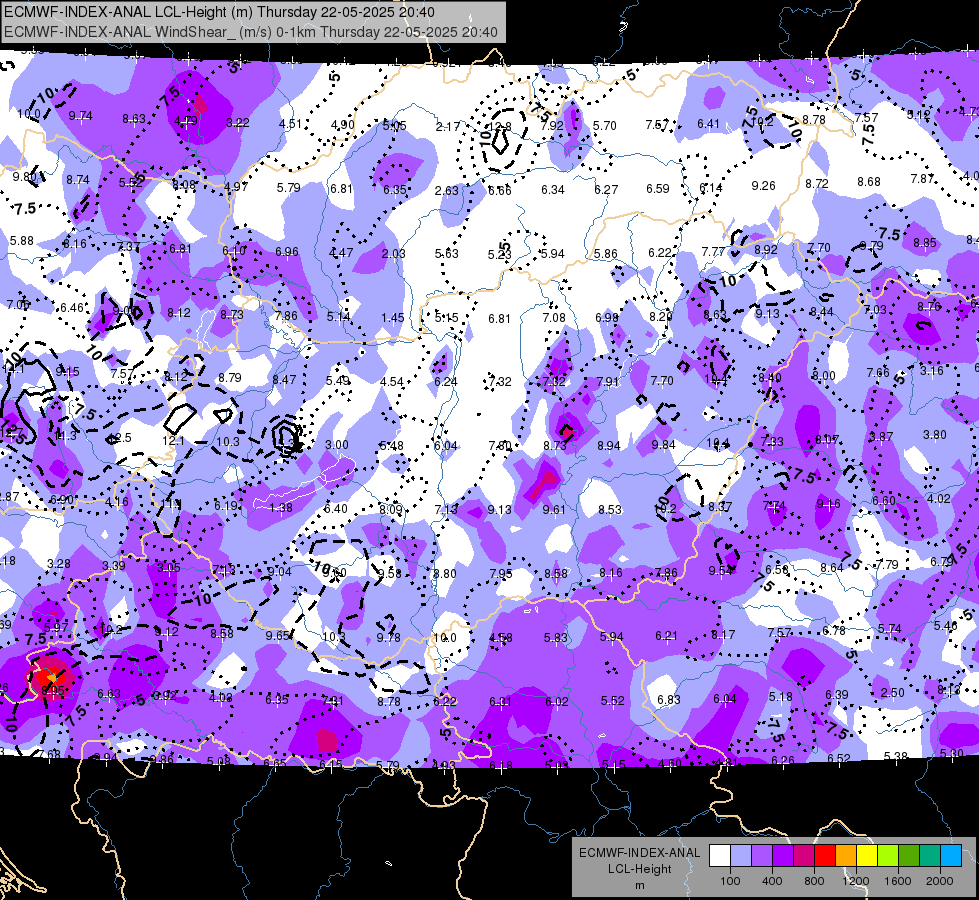This screenshot has height=900, width=979.
Task: Click the map value 9.65
Action: pyautogui.click(x=278, y=635)
